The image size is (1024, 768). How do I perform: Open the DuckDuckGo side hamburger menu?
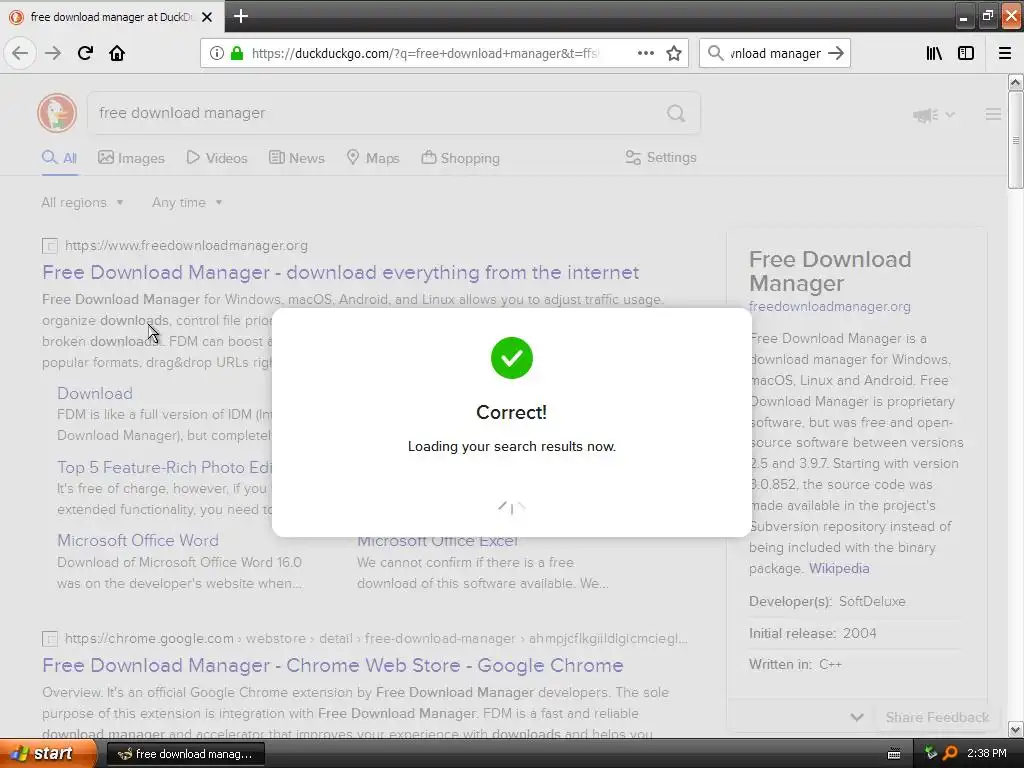[993, 114]
